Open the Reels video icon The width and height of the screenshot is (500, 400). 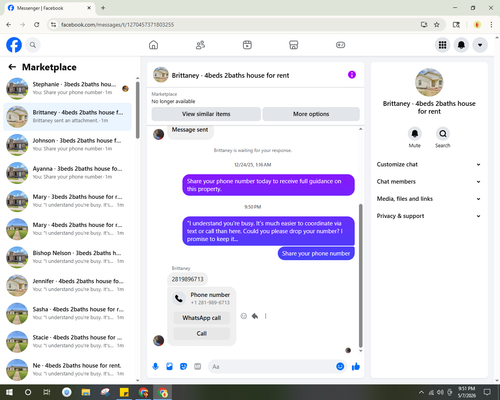point(247,45)
